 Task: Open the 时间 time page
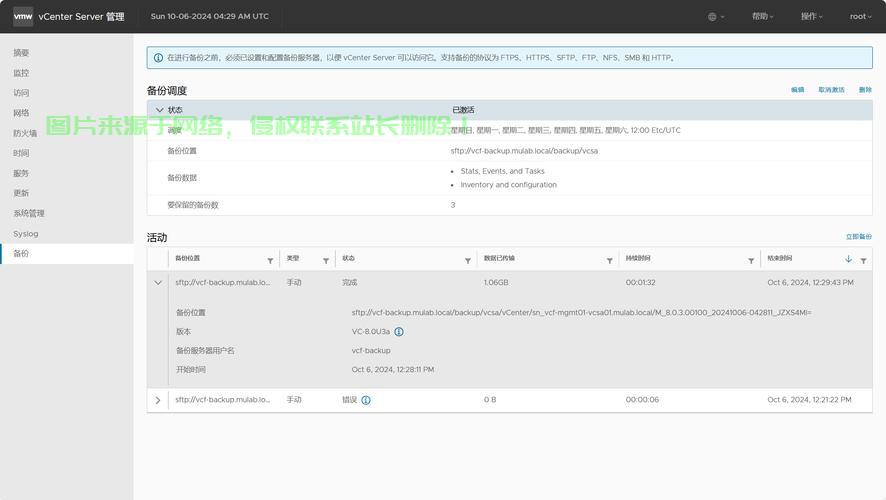[21, 153]
